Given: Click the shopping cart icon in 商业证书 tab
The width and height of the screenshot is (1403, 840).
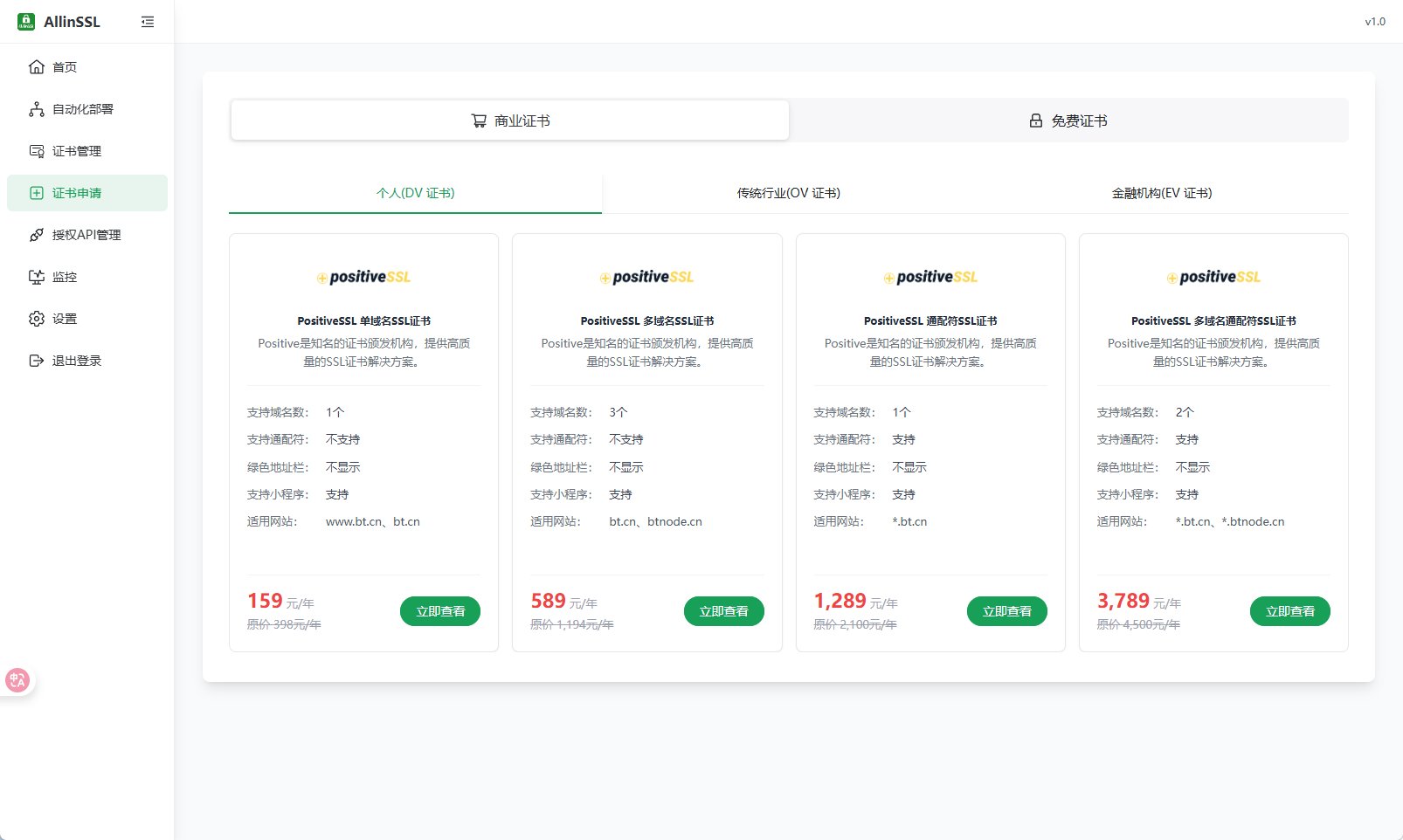Looking at the screenshot, I should tap(479, 120).
